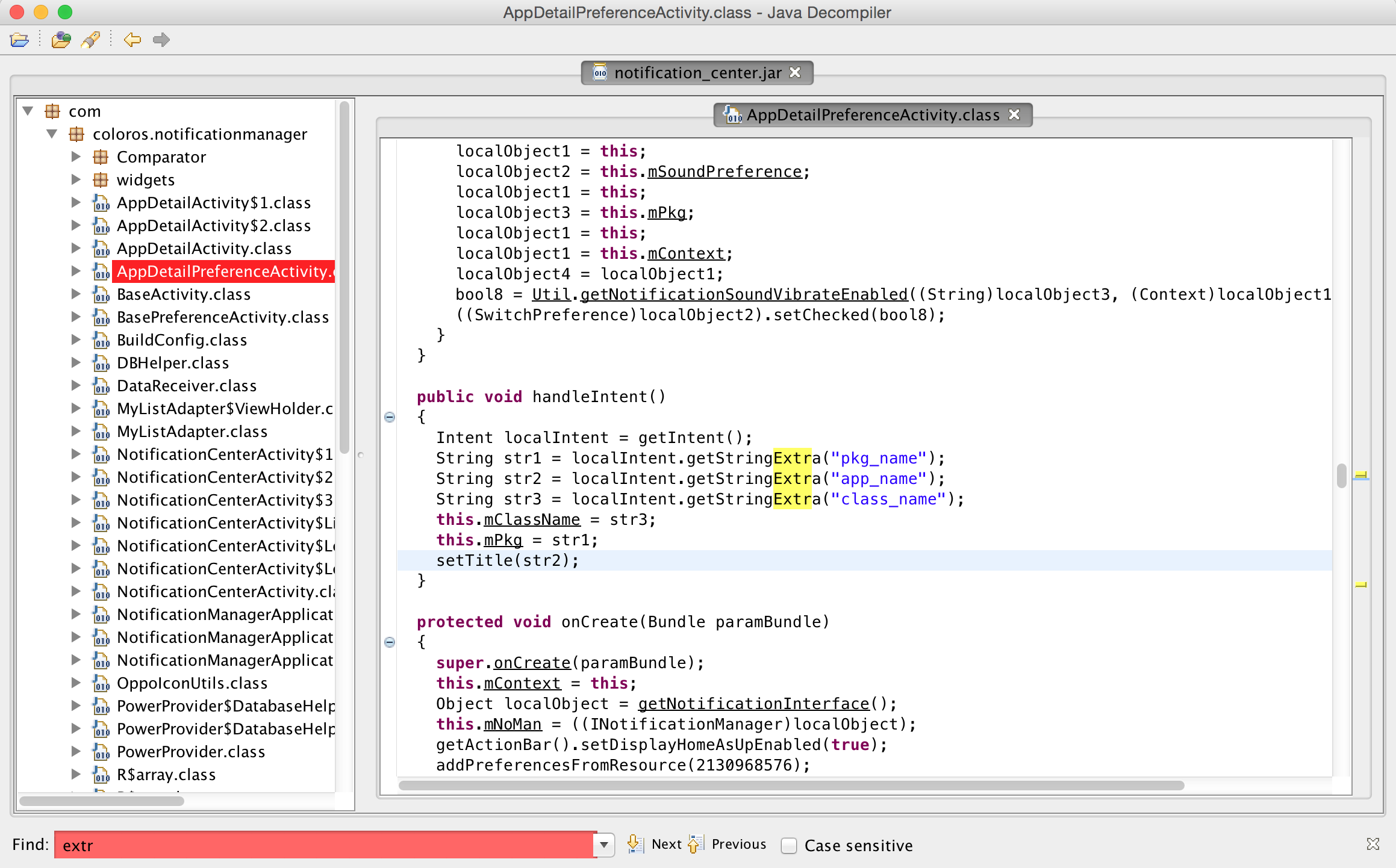Screen dimensions: 1396x868
Task: Click the Open Type toolbar icon
Action: pos(61,40)
